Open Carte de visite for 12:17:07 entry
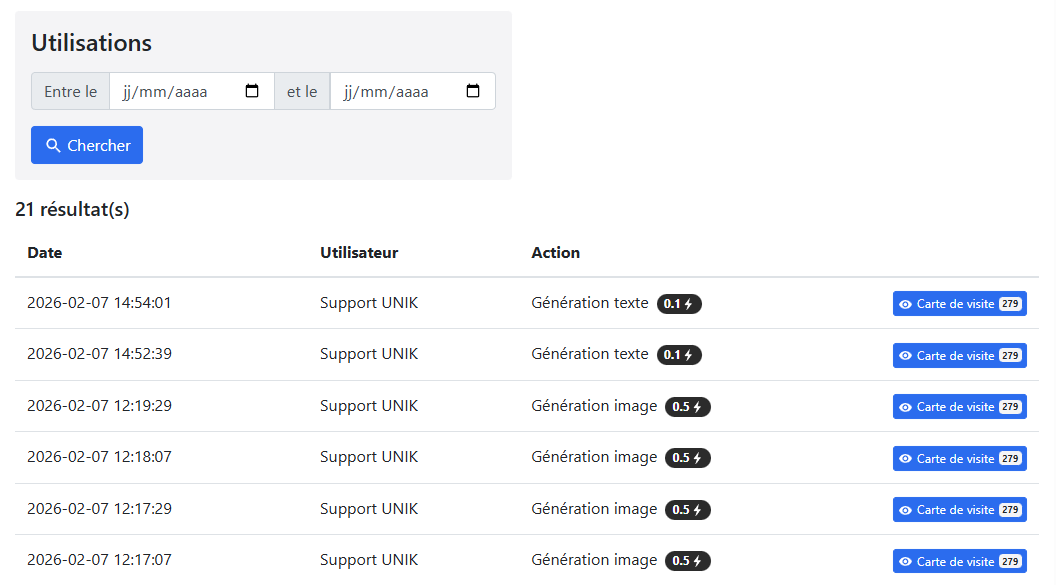Viewport: 1056px width, 585px height. (x=959, y=561)
